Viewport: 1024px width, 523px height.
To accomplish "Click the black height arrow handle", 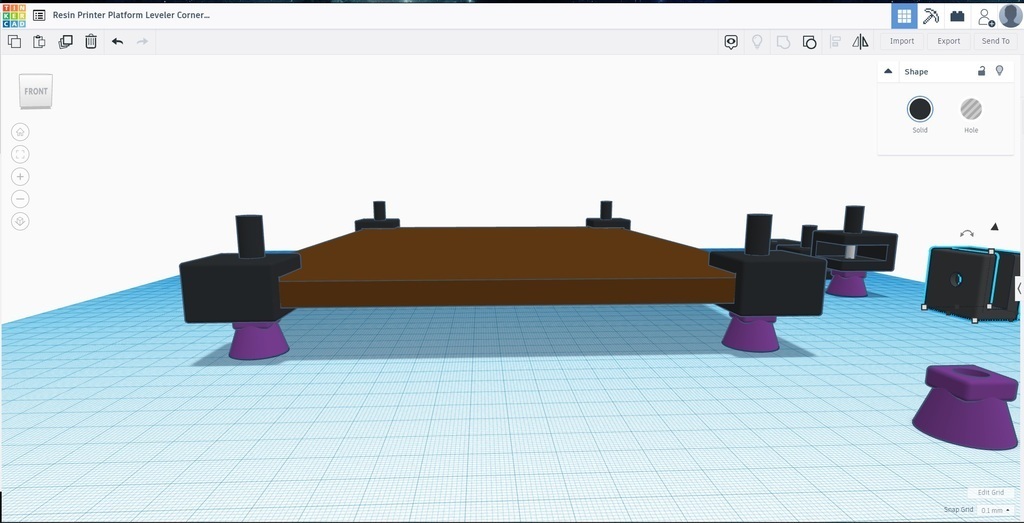I will (994, 227).
